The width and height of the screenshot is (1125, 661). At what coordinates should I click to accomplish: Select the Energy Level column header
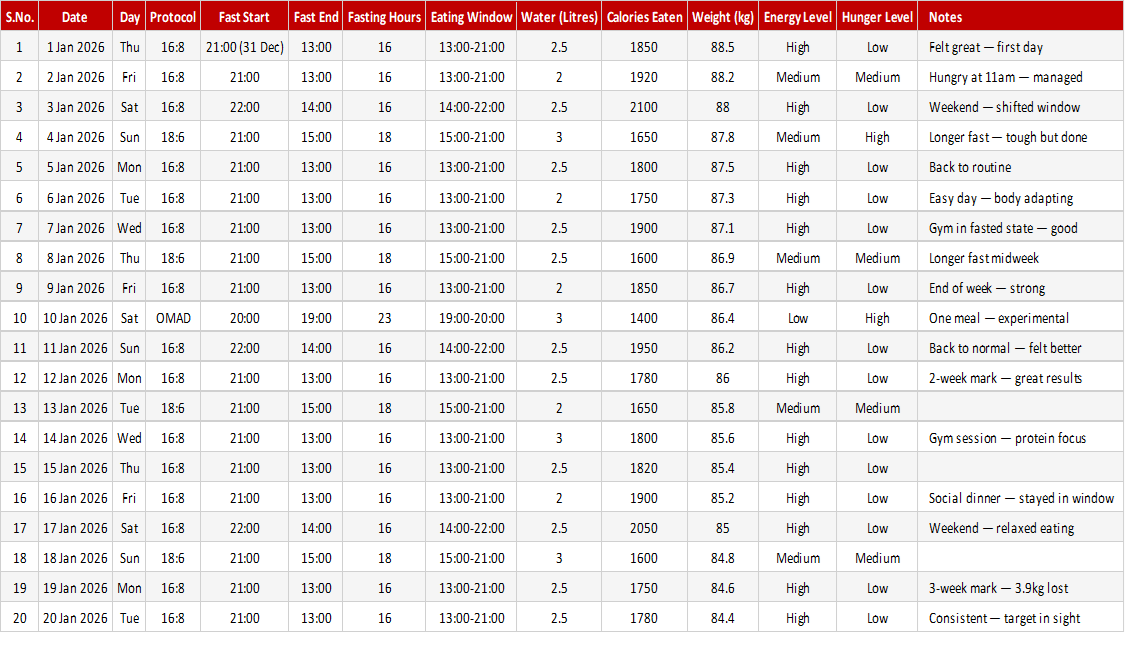(x=798, y=17)
